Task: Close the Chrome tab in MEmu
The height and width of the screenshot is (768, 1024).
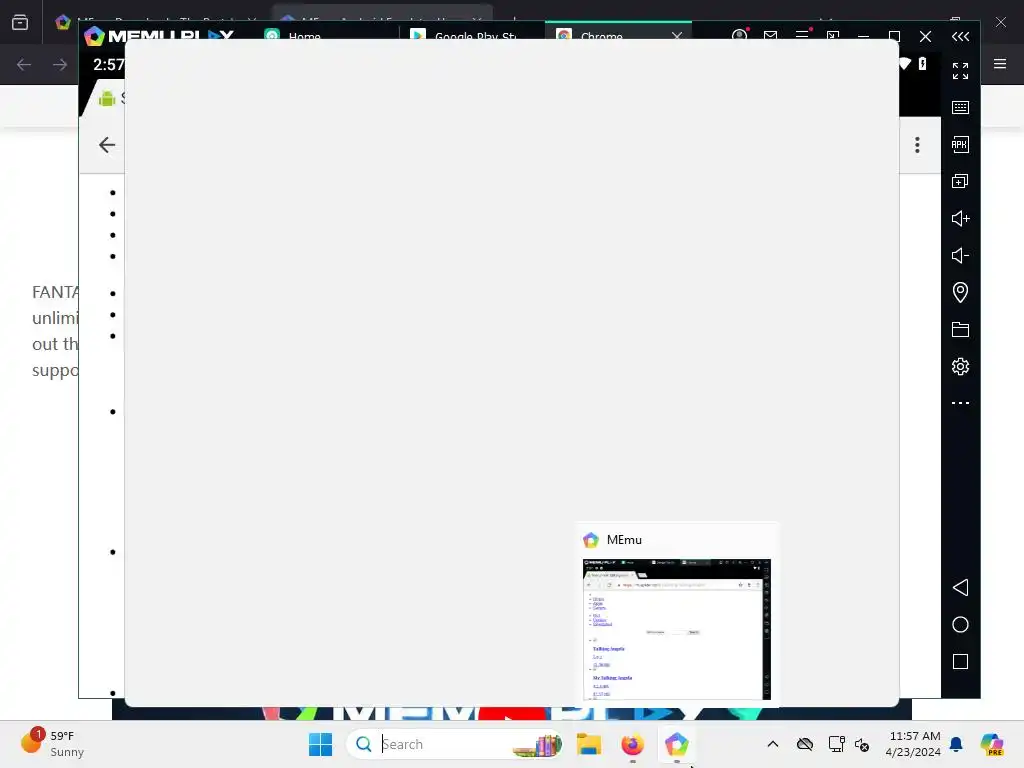Action: click(x=677, y=36)
